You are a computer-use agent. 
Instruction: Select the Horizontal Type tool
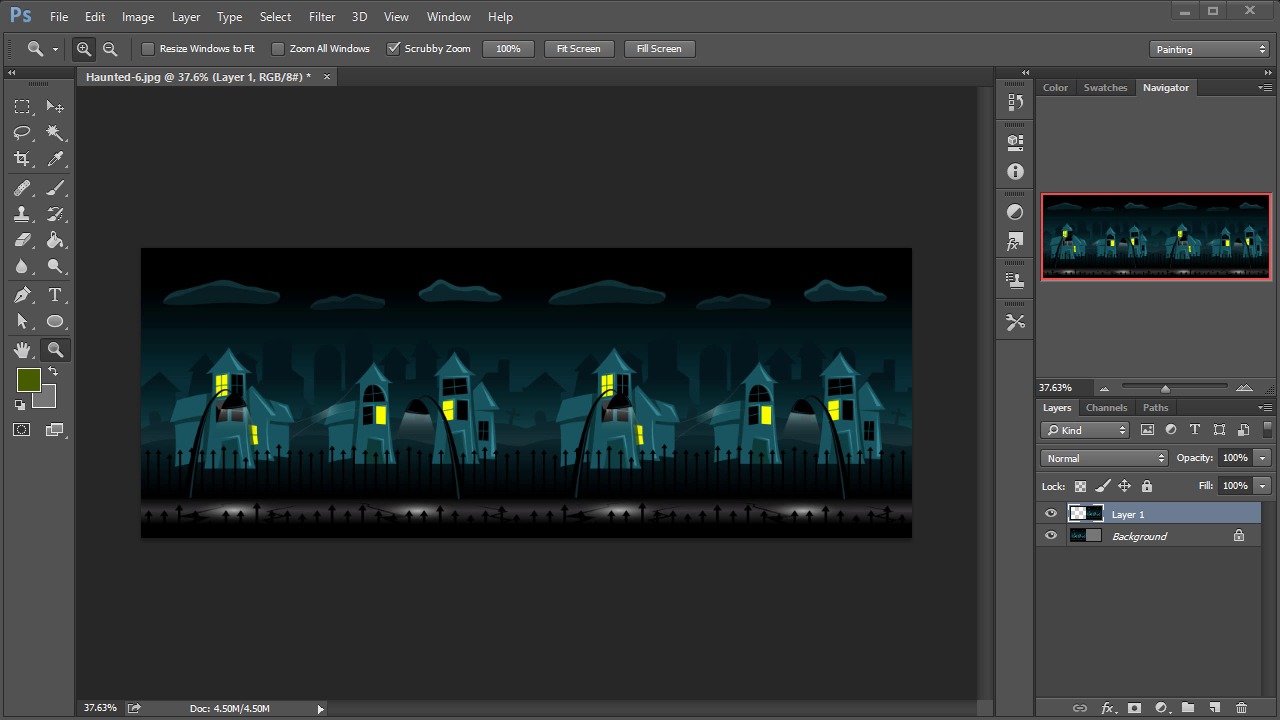click(x=55, y=295)
